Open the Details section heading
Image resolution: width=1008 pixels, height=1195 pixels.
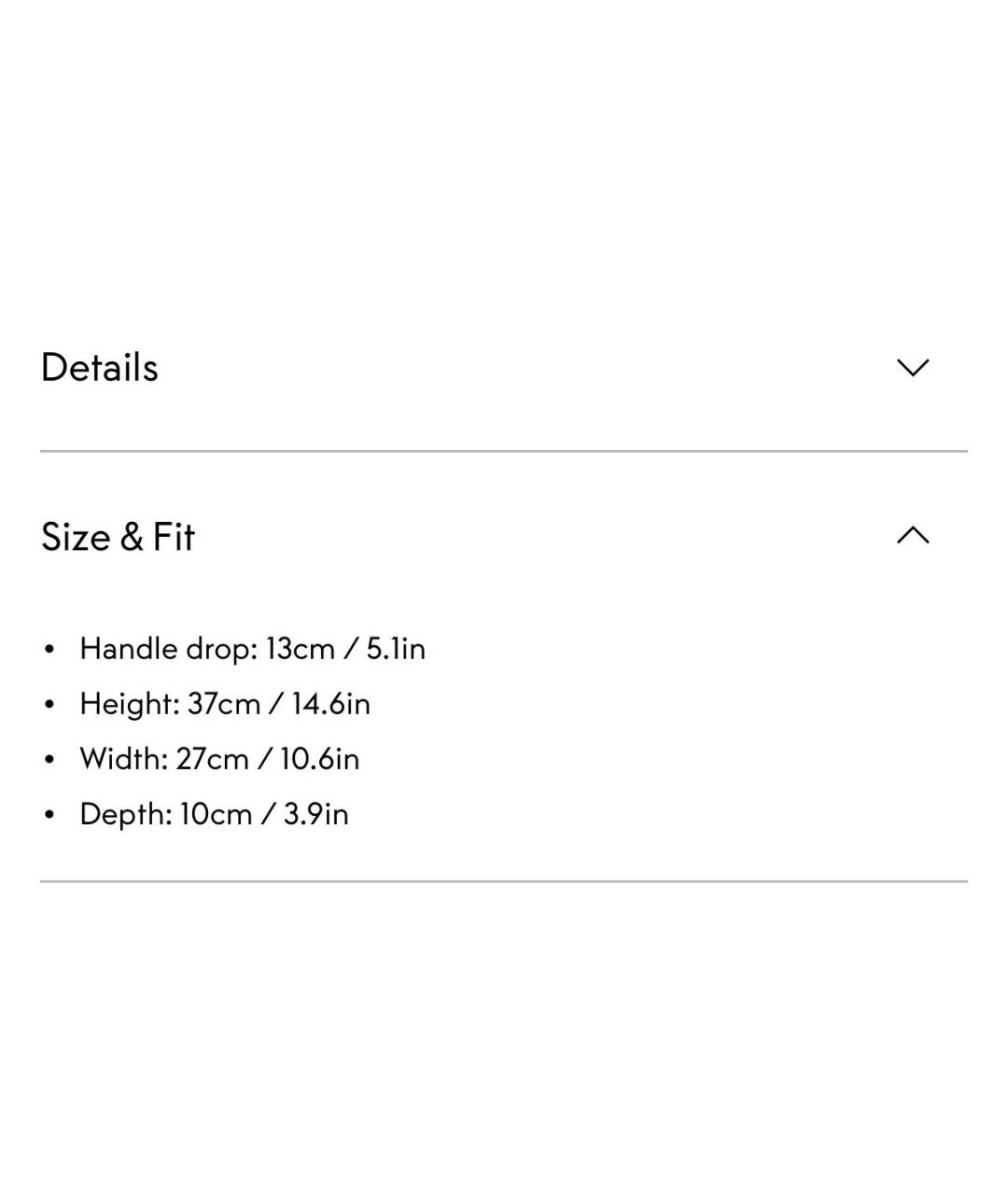pos(100,368)
